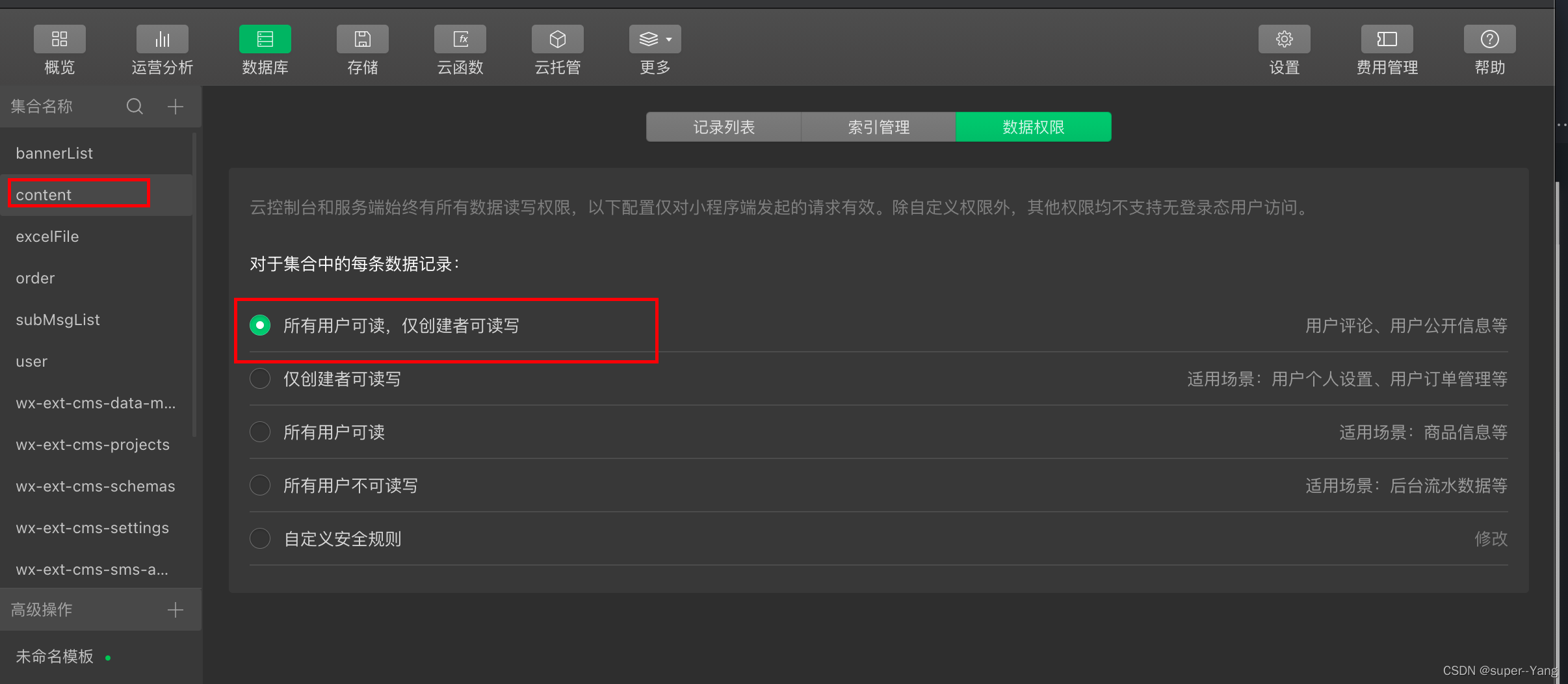Select 所有用户不可读写 radio option
Image resolution: width=1568 pixels, height=684 pixels.
point(260,485)
